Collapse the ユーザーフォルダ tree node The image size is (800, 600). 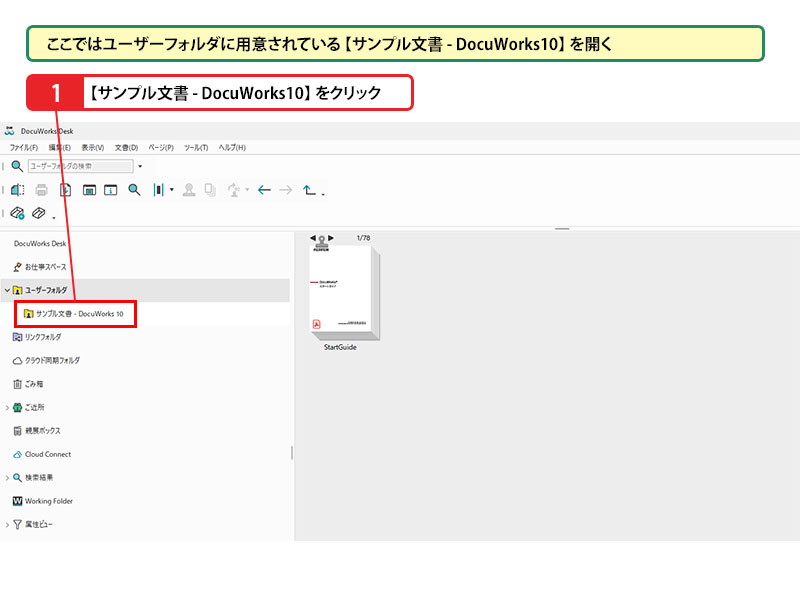point(7,290)
